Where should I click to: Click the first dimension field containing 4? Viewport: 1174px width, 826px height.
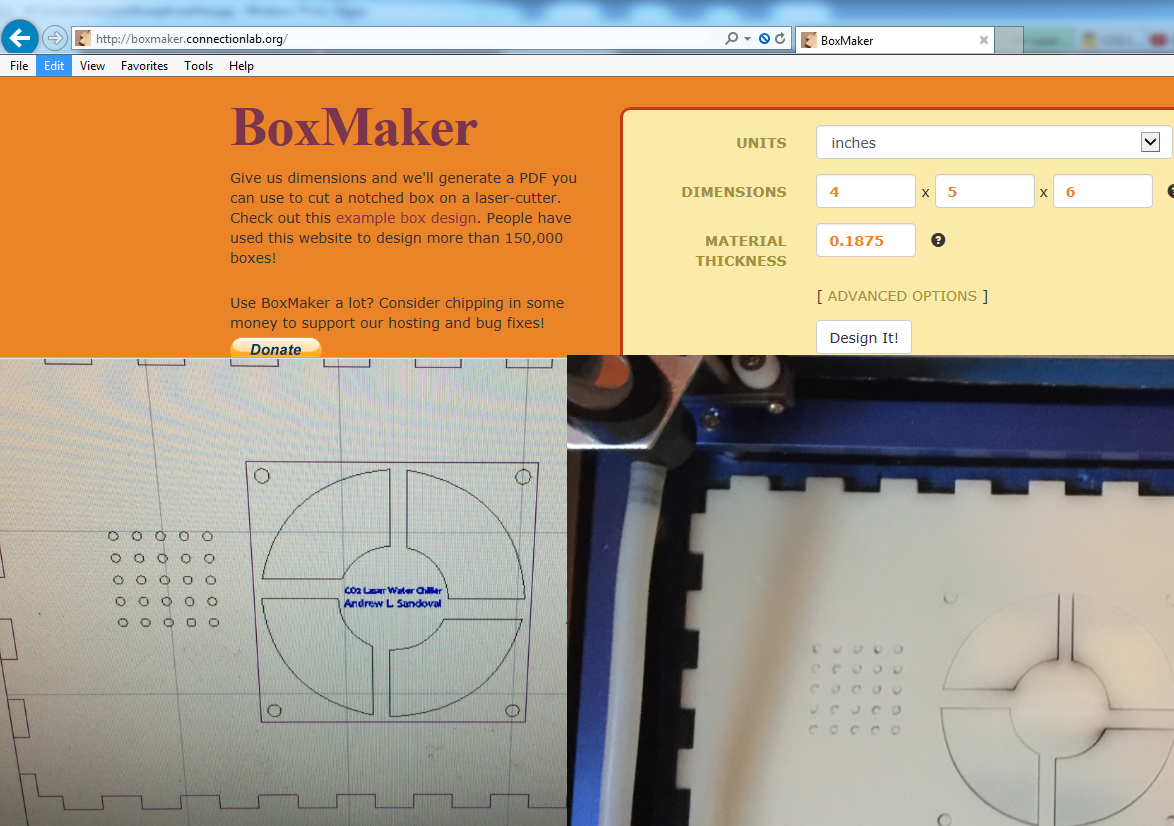[x=866, y=192]
